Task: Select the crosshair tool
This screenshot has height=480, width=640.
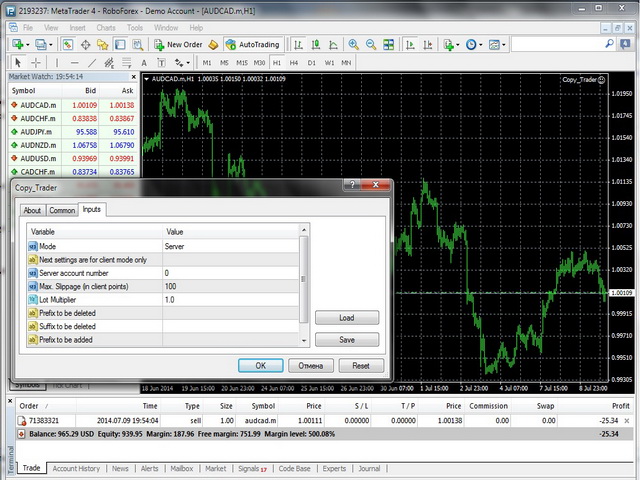Action: point(36,62)
